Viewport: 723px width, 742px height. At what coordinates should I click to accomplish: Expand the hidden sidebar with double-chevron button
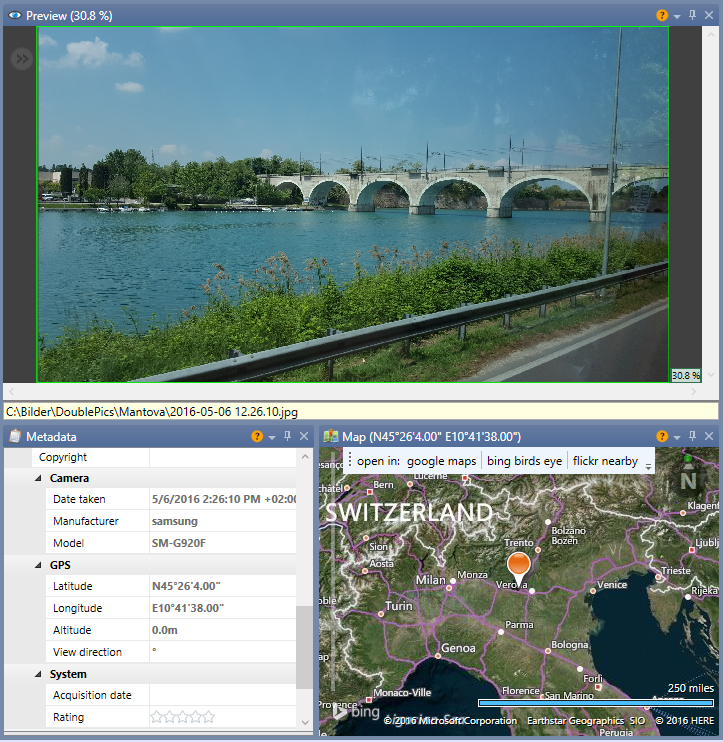22,59
